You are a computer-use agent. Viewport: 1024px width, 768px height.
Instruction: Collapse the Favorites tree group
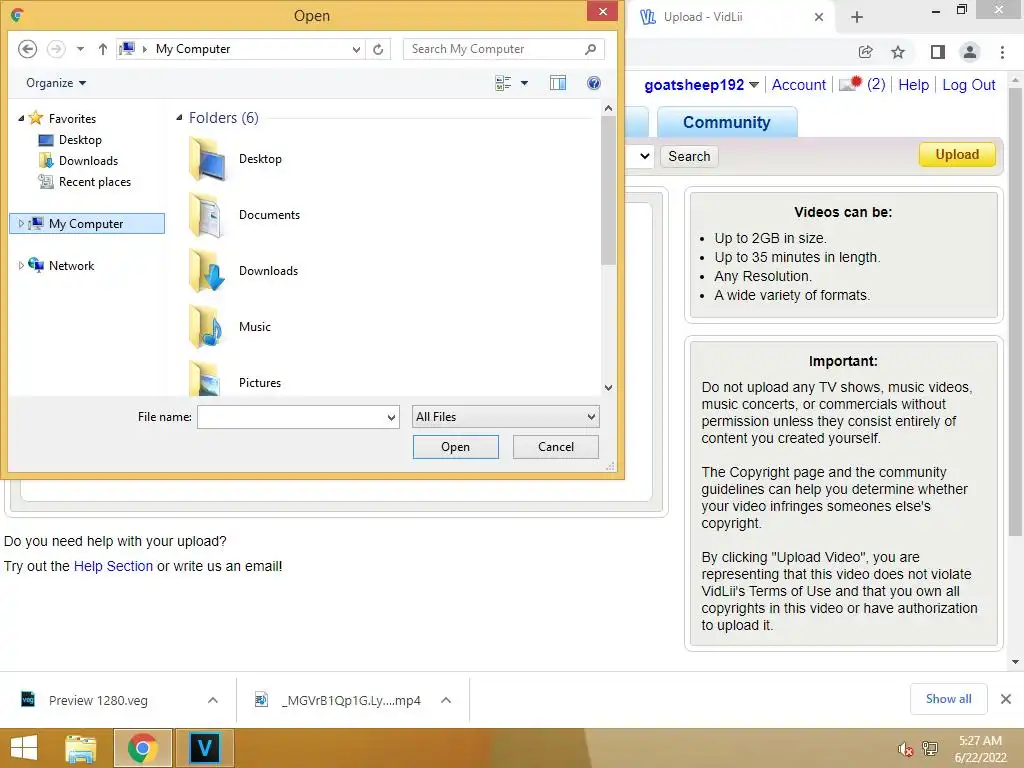click(21, 119)
